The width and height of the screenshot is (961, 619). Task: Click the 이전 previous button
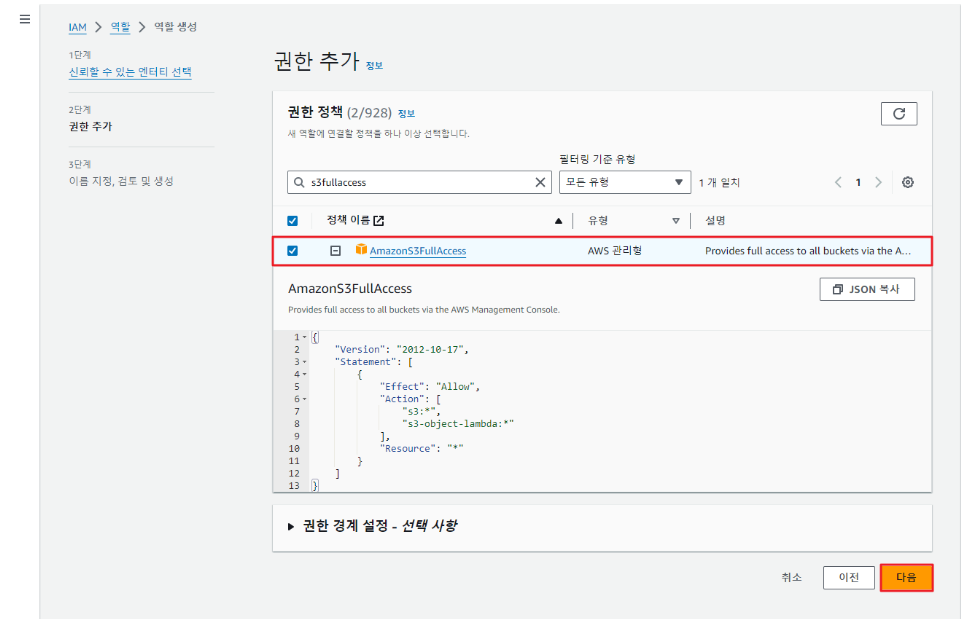pyautogui.click(x=848, y=577)
